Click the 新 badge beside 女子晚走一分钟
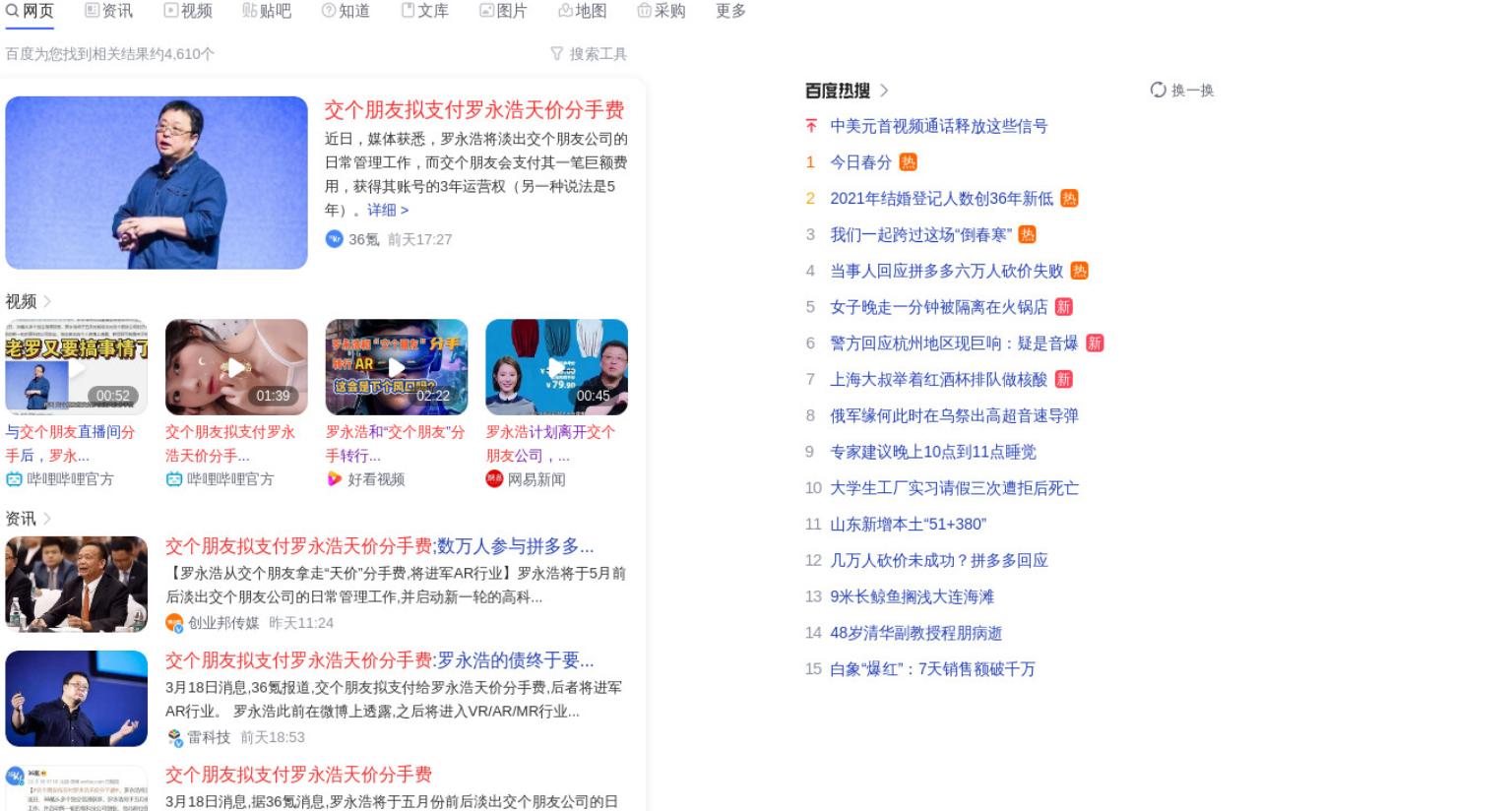This screenshot has width=1512, height=811. (1064, 307)
